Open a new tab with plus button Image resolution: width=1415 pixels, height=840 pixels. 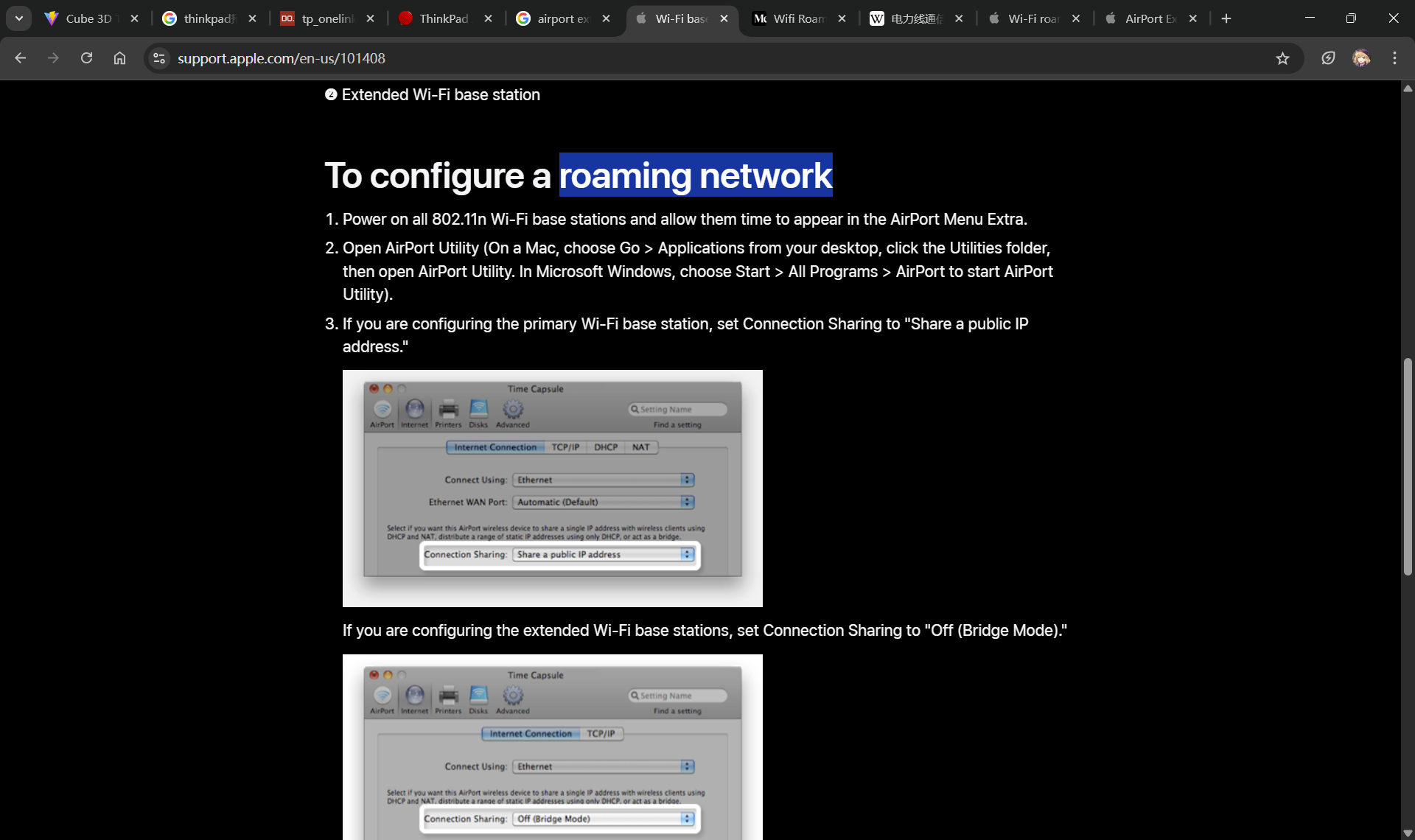1226,18
